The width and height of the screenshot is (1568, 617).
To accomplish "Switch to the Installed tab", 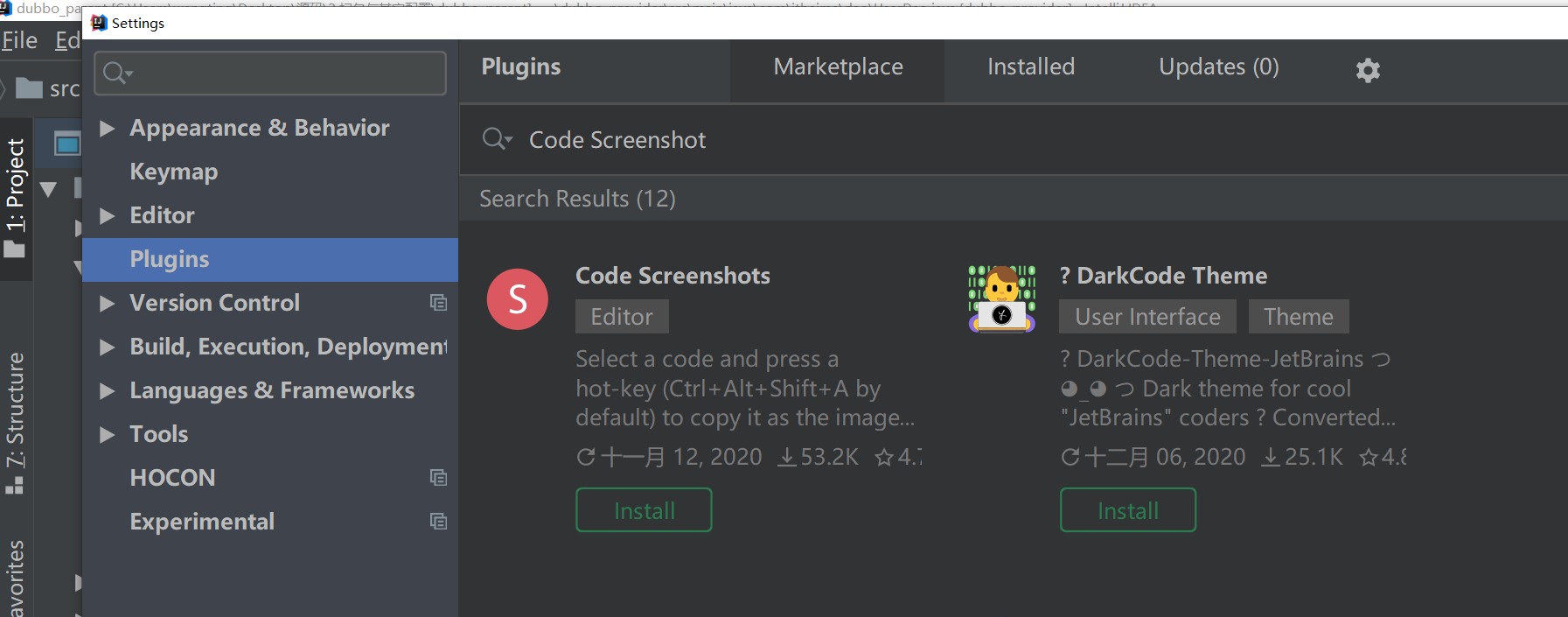I will click(x=1031, y=67).
